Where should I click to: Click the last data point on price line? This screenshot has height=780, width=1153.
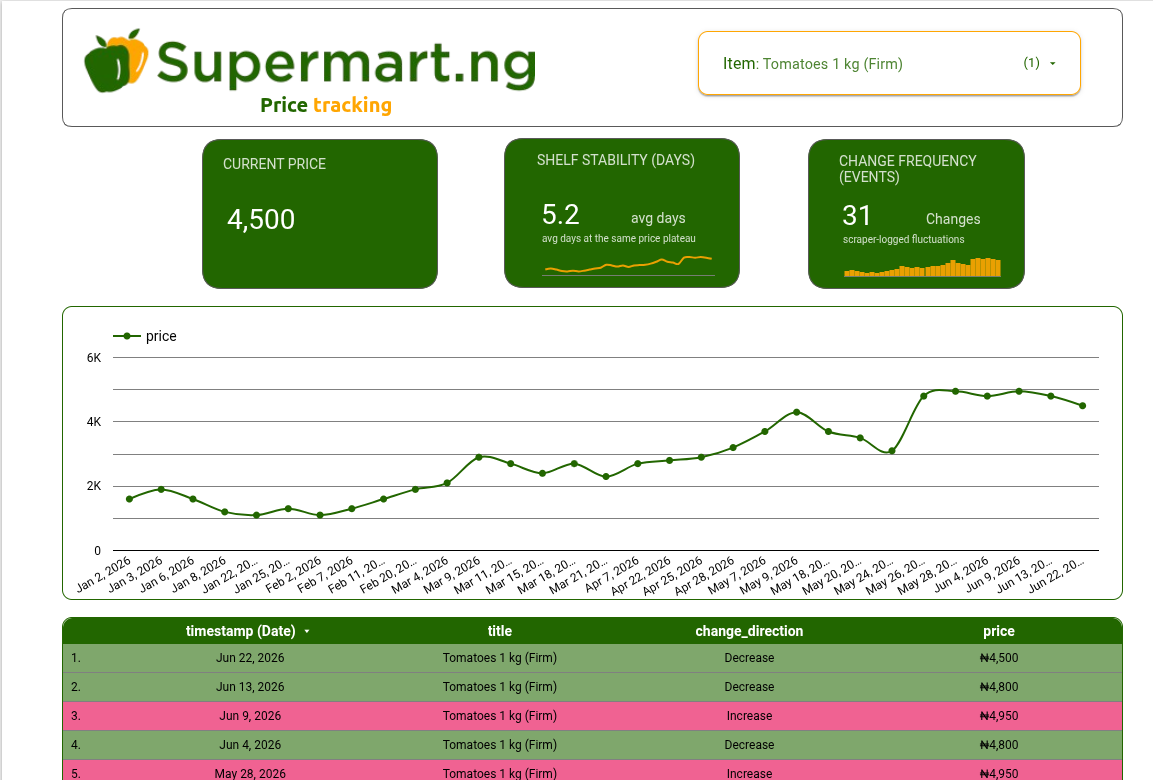pyautogui.click(x=1082, y=406)
